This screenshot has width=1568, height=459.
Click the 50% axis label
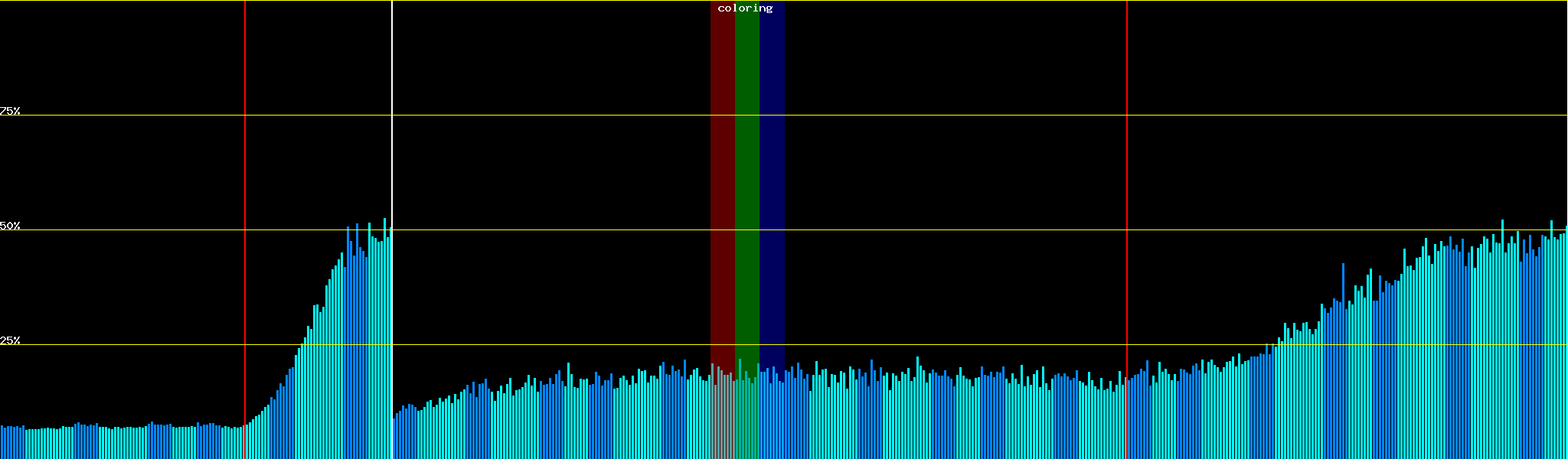[10, 226]
